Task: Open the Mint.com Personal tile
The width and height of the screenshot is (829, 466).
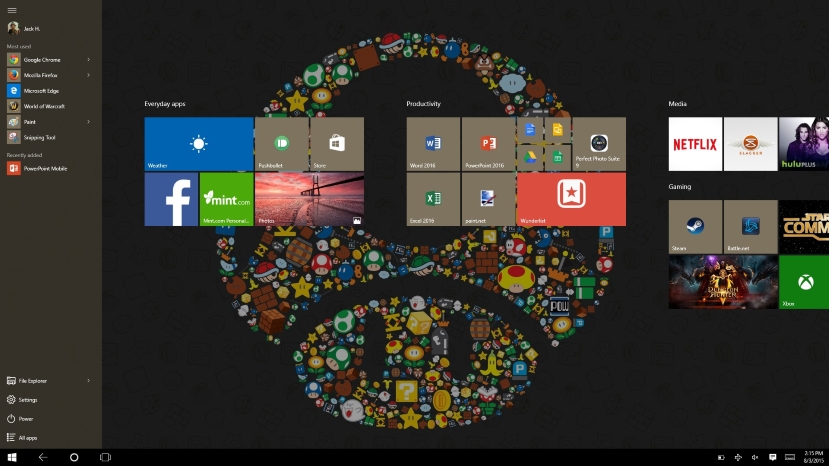Action: [x=226, y=199]
